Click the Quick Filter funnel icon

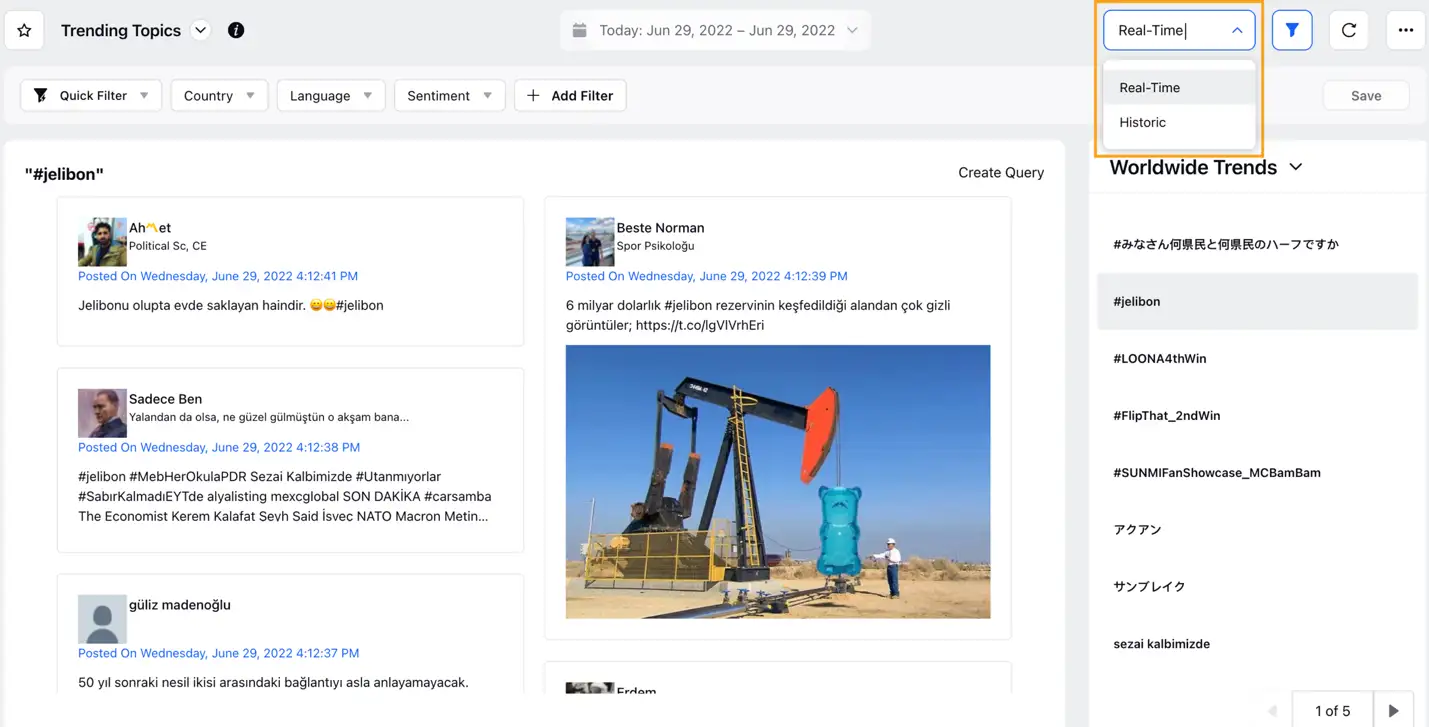[40, 95]
